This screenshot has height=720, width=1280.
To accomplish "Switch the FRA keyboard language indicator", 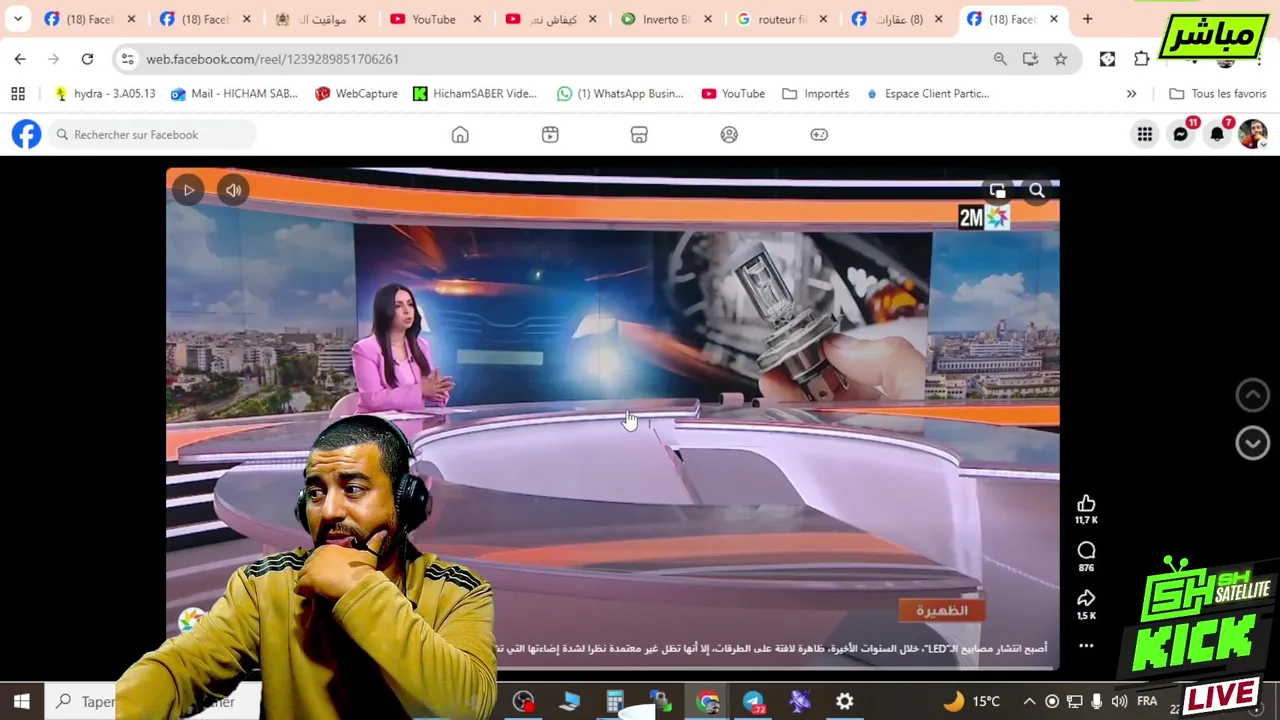I will tap(1147, 701).
